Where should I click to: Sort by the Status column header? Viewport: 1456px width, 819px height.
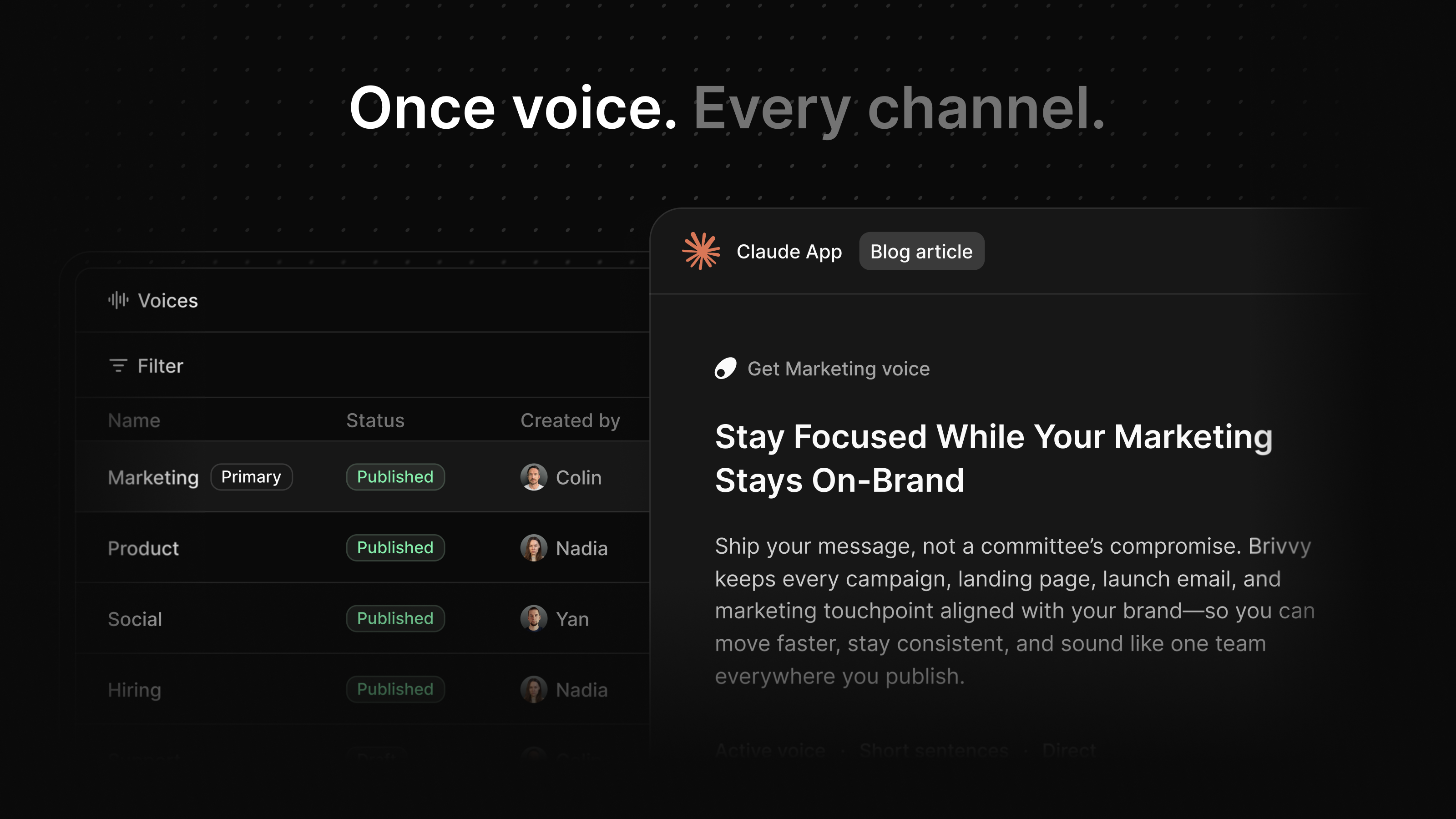pos(375,420)
